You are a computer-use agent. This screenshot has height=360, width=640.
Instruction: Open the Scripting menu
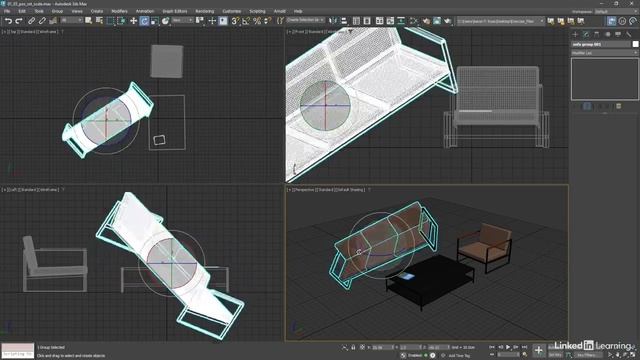257,11
